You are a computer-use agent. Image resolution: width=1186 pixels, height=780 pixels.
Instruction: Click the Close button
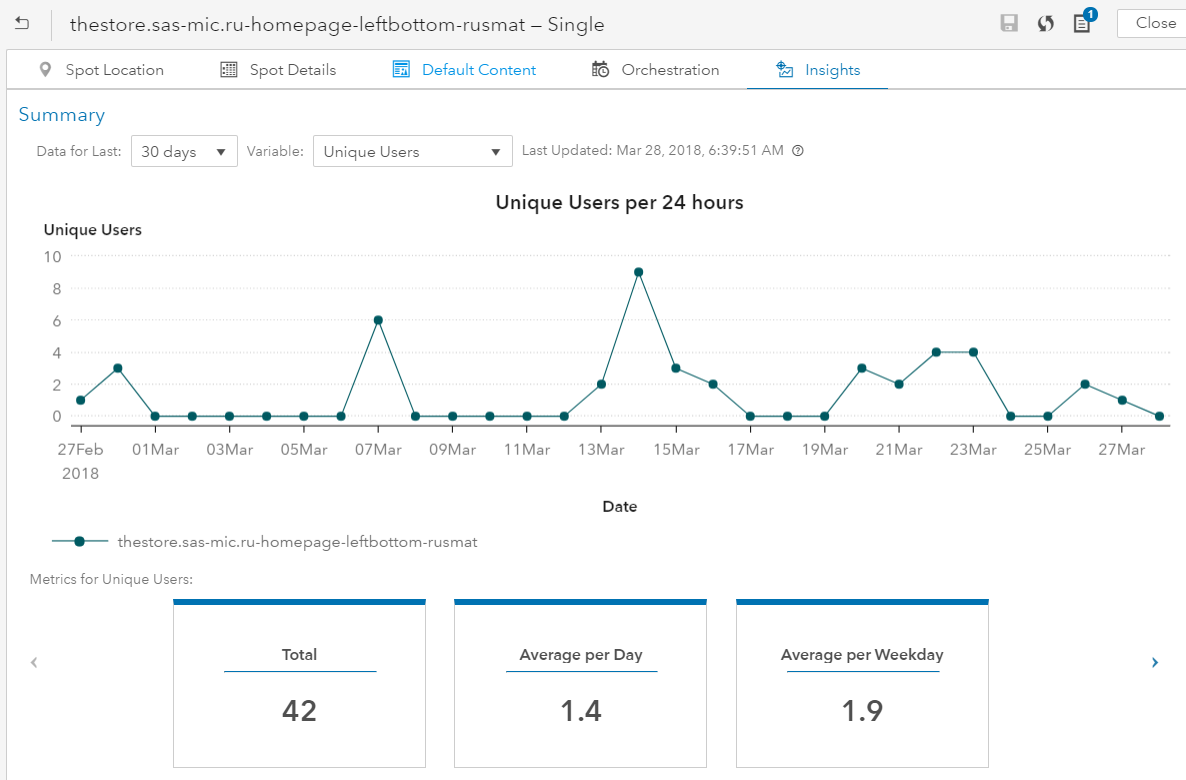(1155, 23)
